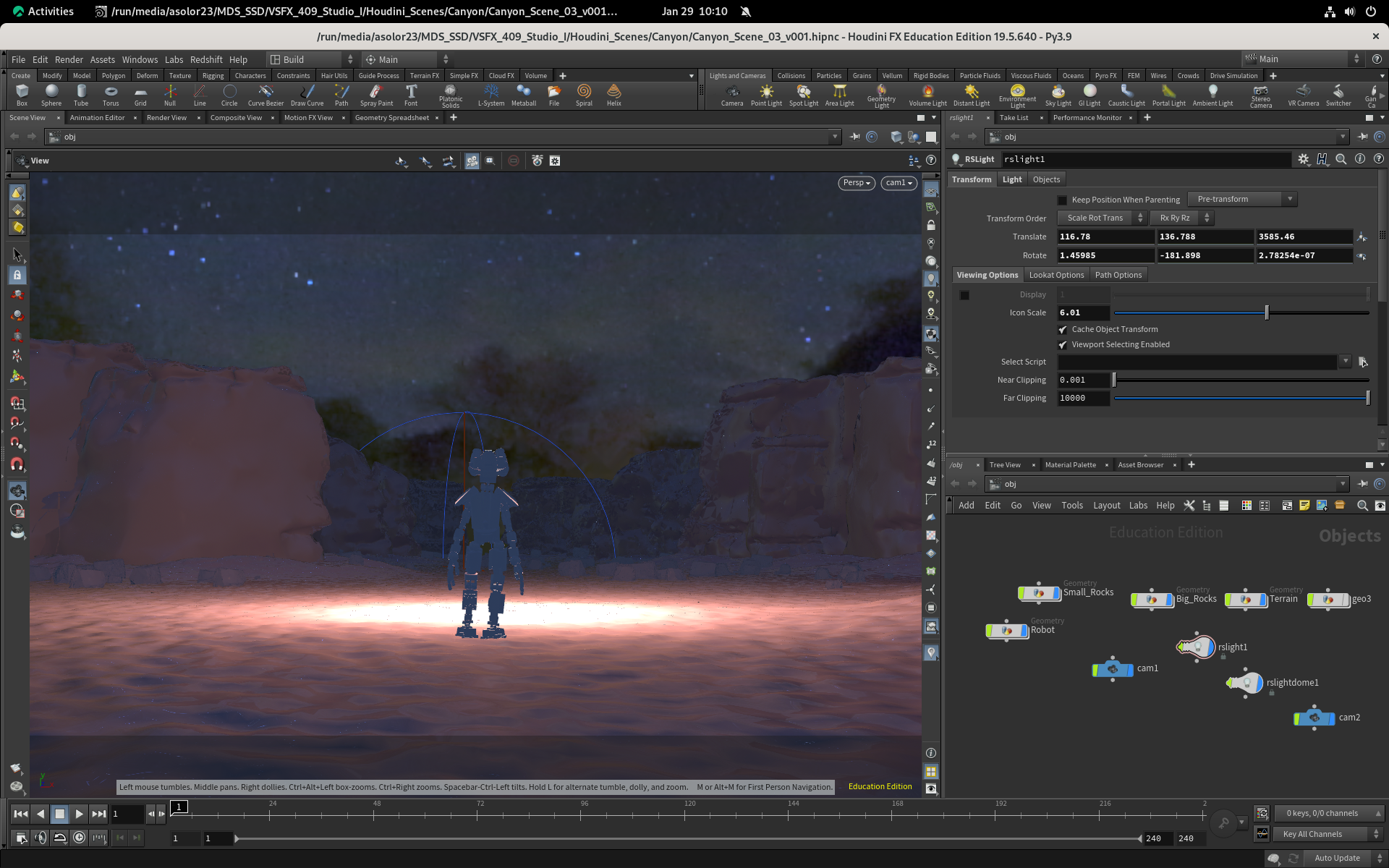
Task: Switch to the Light parameter tab
Action: pyautogui.click(x=1011, y=179)
